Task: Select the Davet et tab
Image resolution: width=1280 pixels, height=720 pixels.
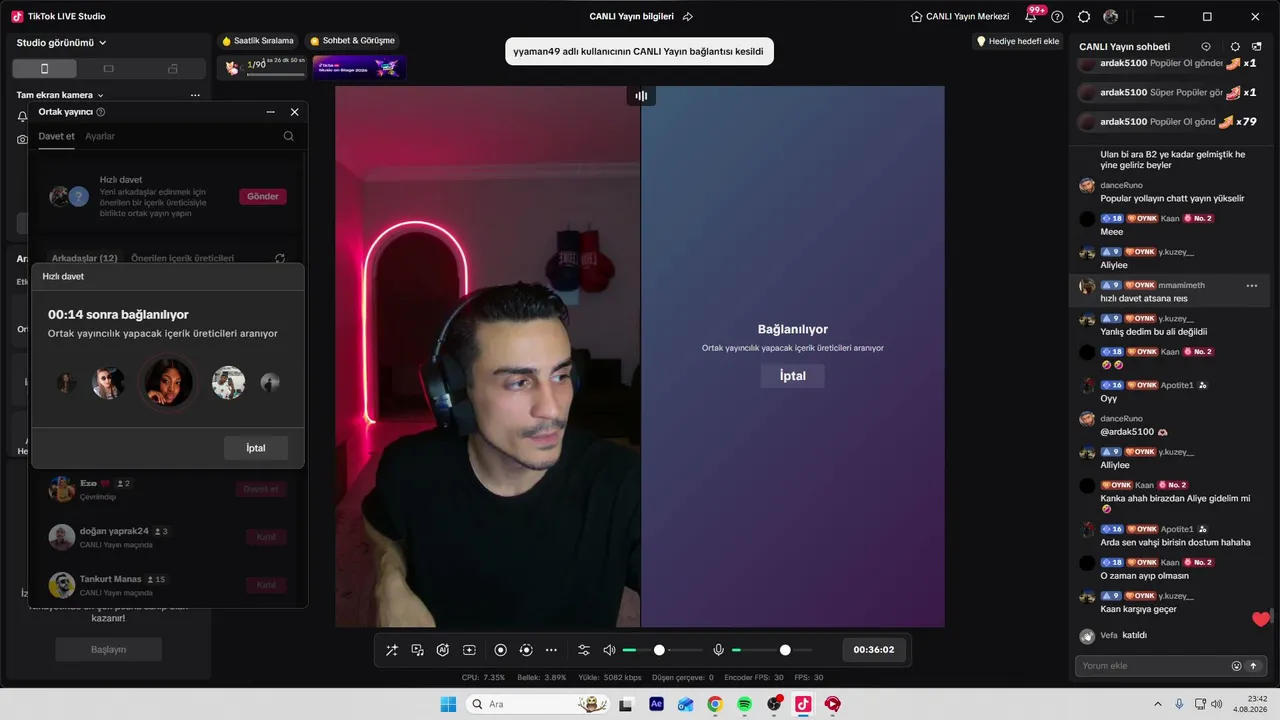Action: point(57,137)
